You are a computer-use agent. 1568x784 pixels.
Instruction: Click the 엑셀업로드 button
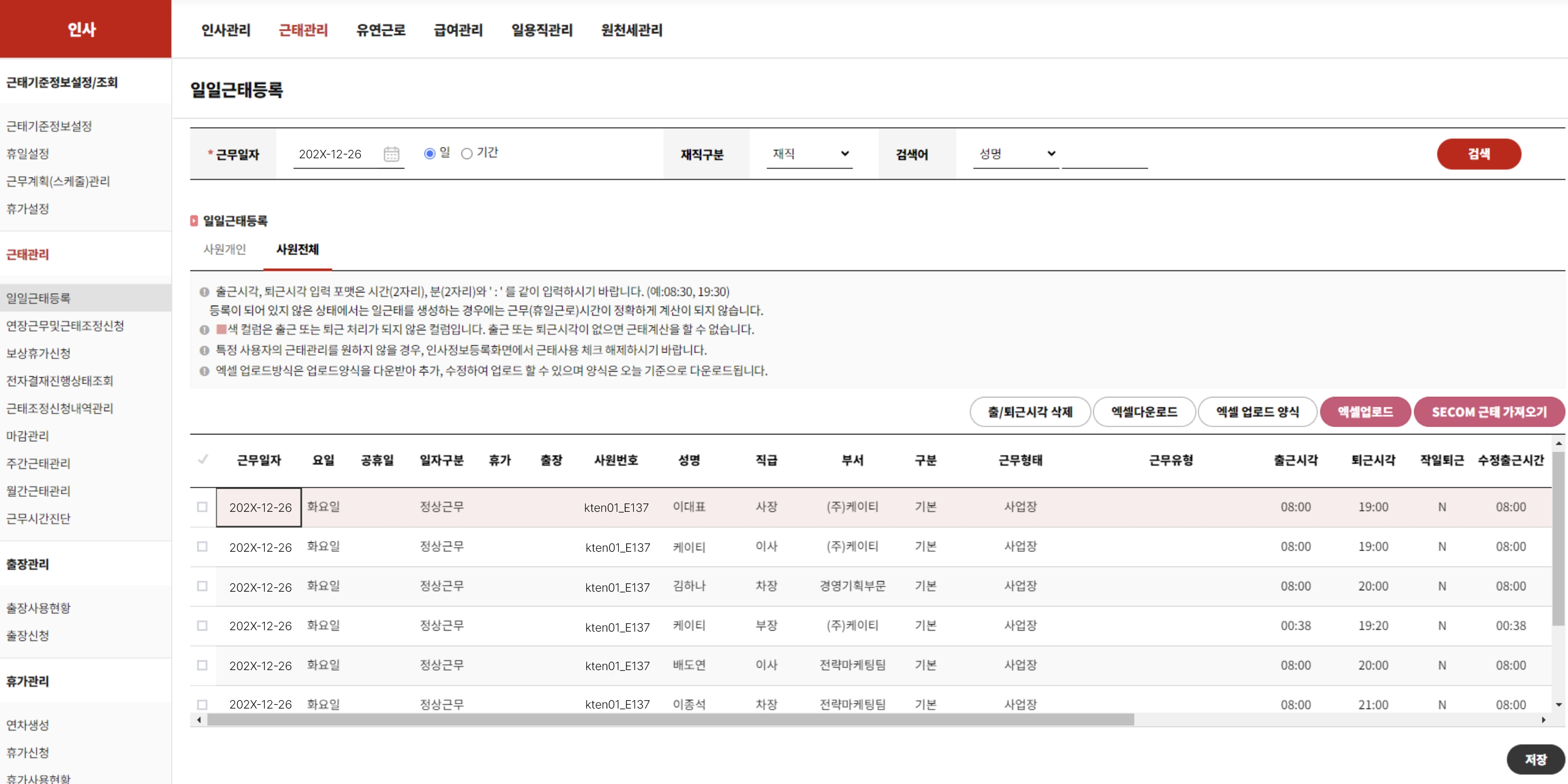point(1365,412)
